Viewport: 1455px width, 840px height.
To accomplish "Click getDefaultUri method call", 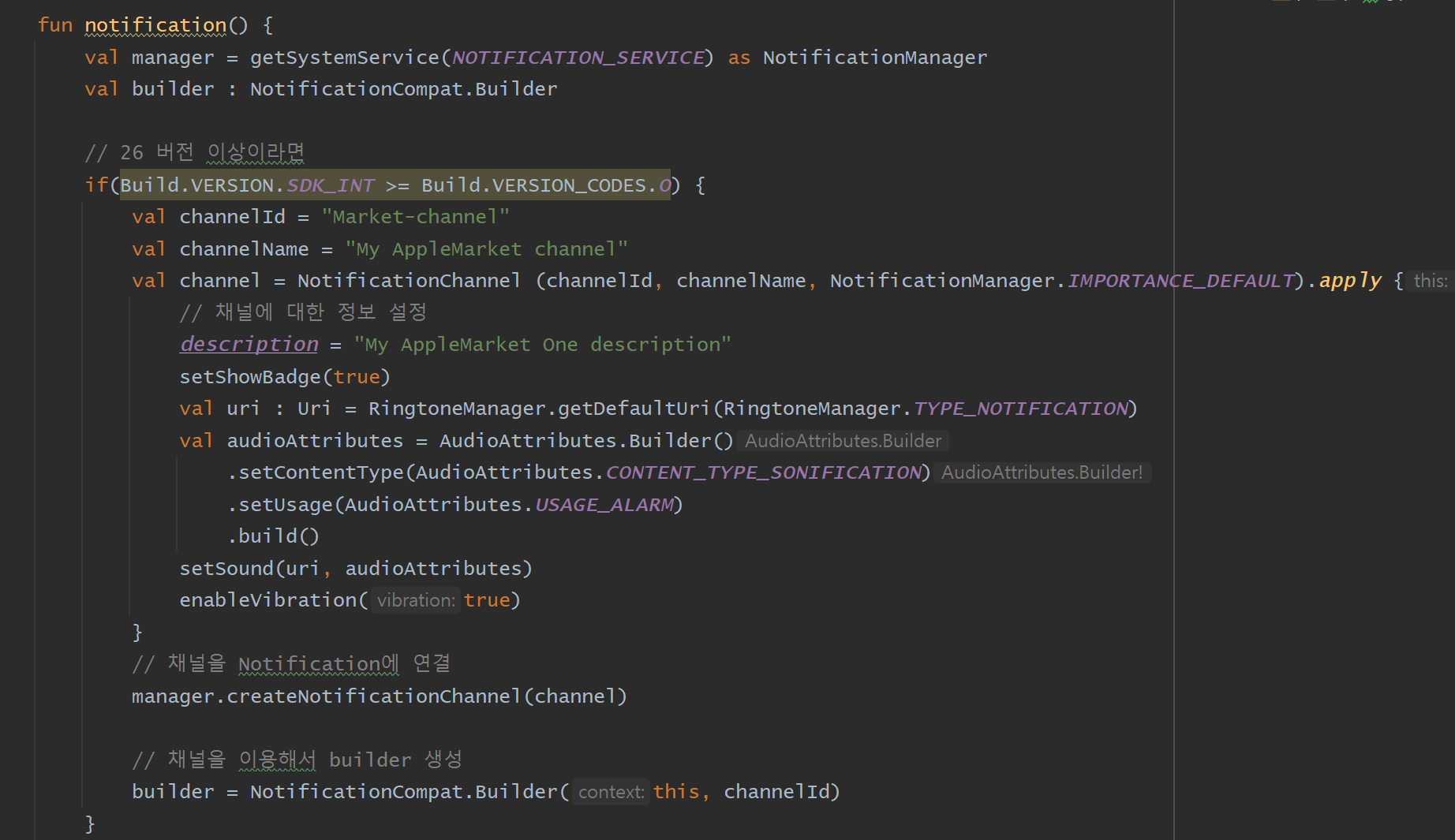I will [x=634, y=409].
